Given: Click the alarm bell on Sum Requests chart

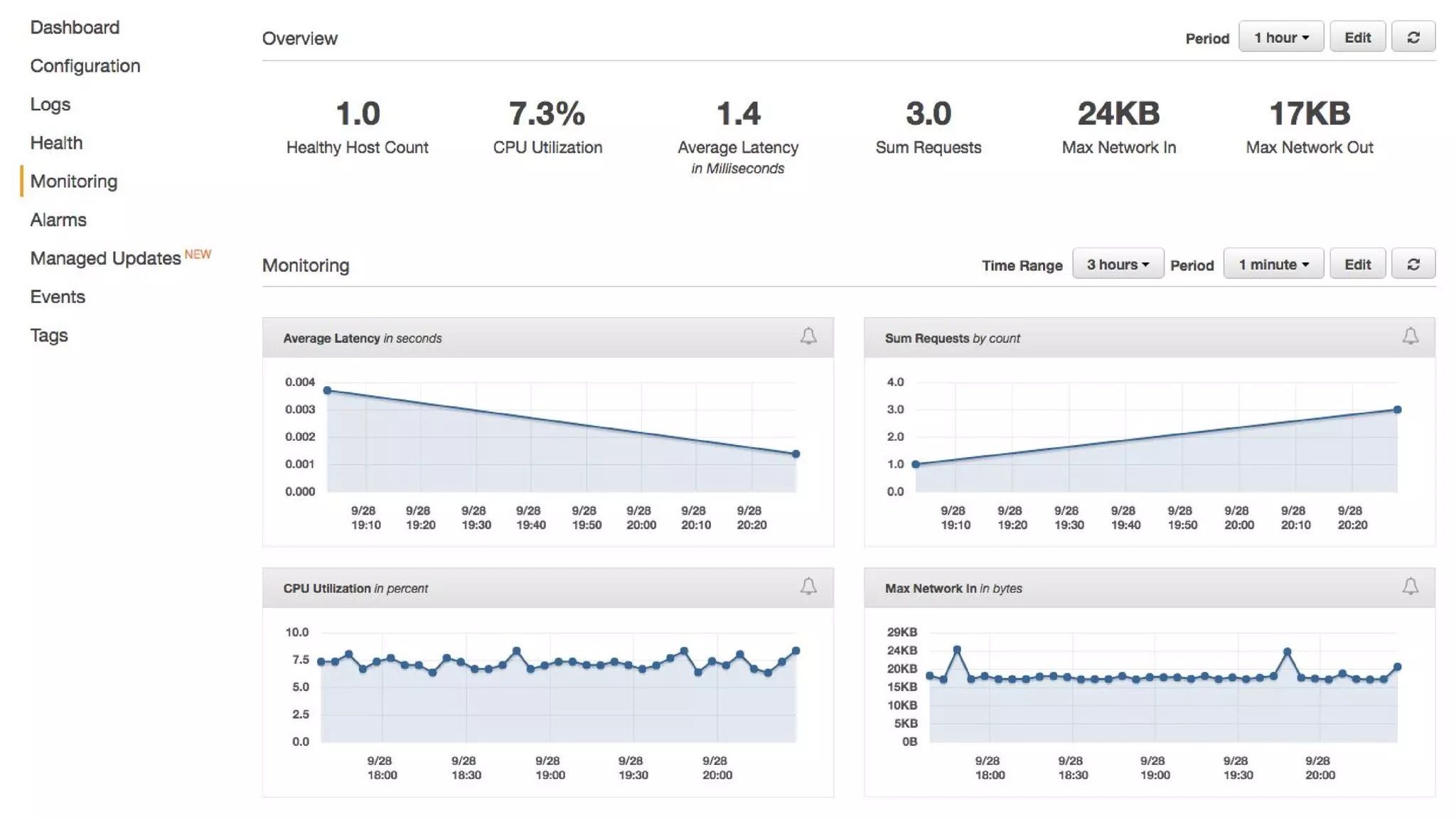Looking at the screenshot, I should pyautogui.click(x=1410, y=336).
